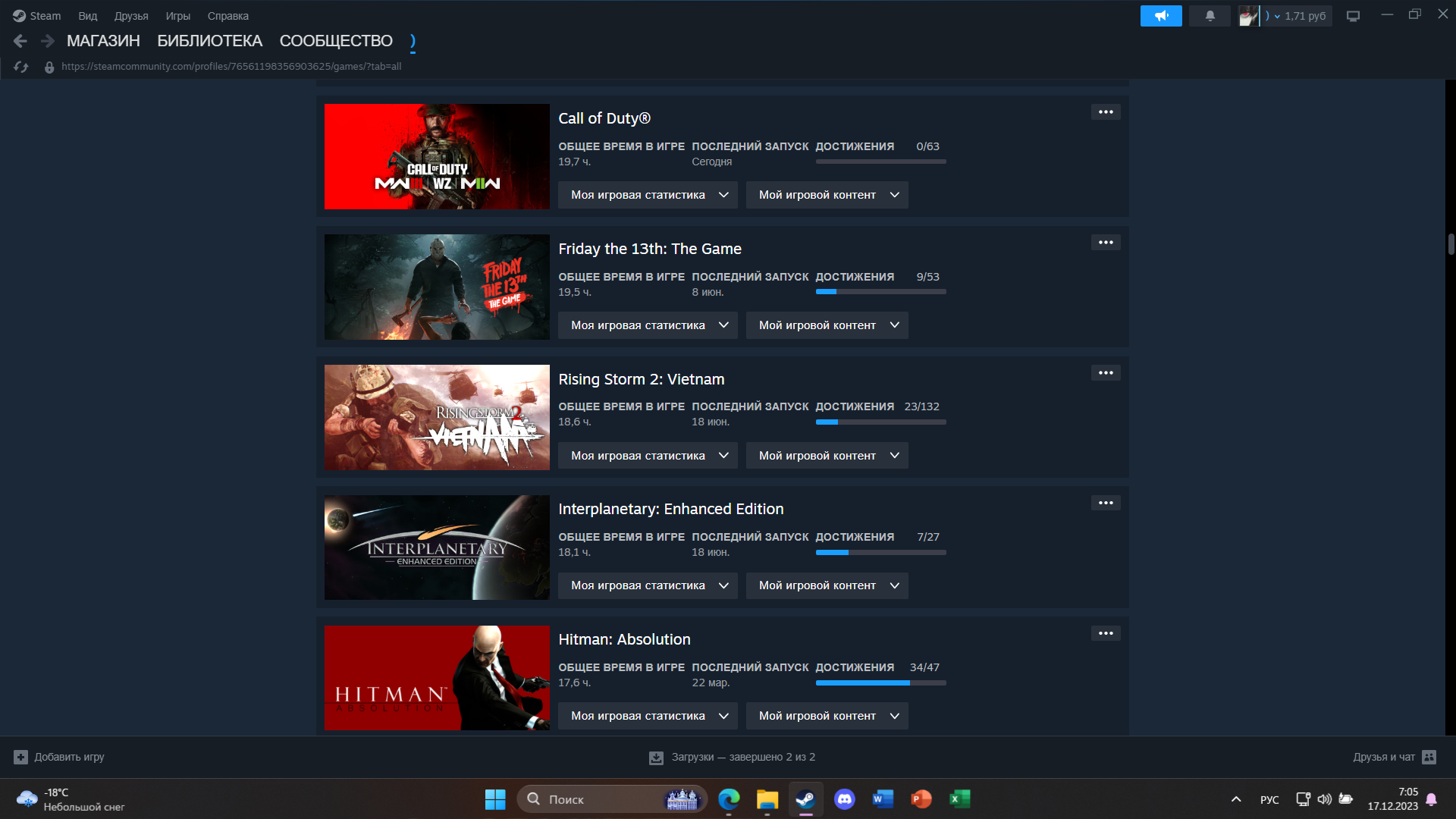Expand game content for Rising Storm 2
This screenshot has width=1456, height=819.
pyautogui.click(x=827, y=456)
